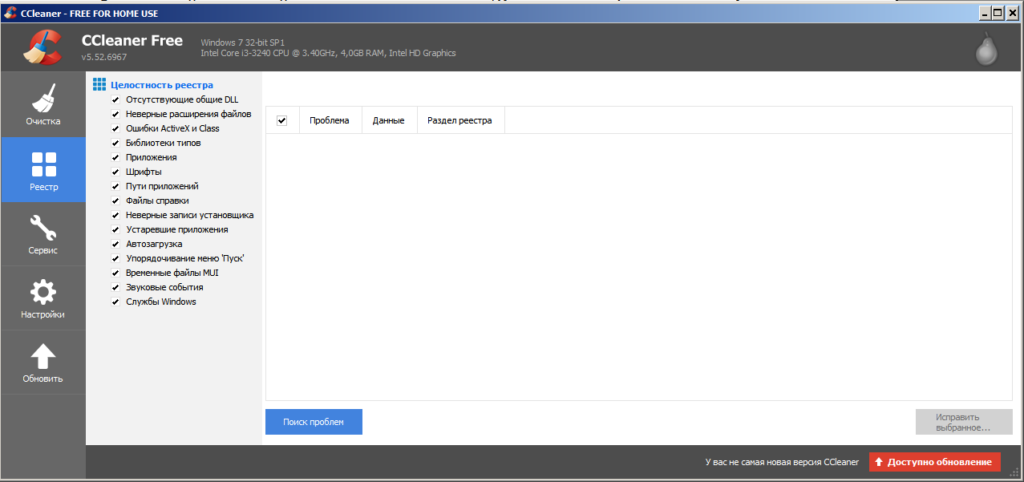Sort by the Проблема column header
Image resolution: width=1024 pixels, height=482 pixels.
point(329,121)
